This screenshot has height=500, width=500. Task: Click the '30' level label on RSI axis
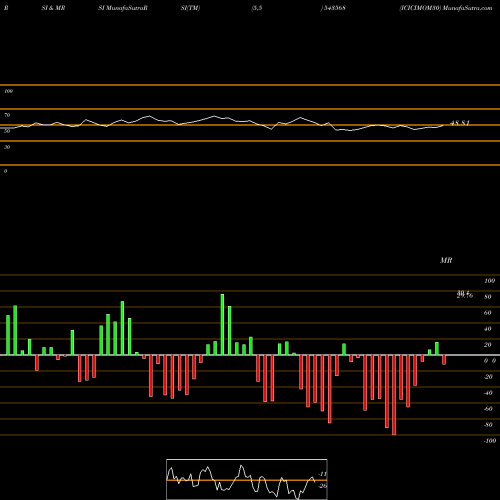tap(7, 147)
